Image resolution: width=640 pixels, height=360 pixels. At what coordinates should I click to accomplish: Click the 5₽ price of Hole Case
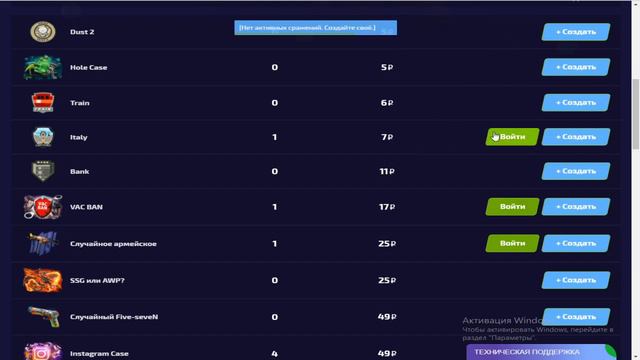pos(387,67)
